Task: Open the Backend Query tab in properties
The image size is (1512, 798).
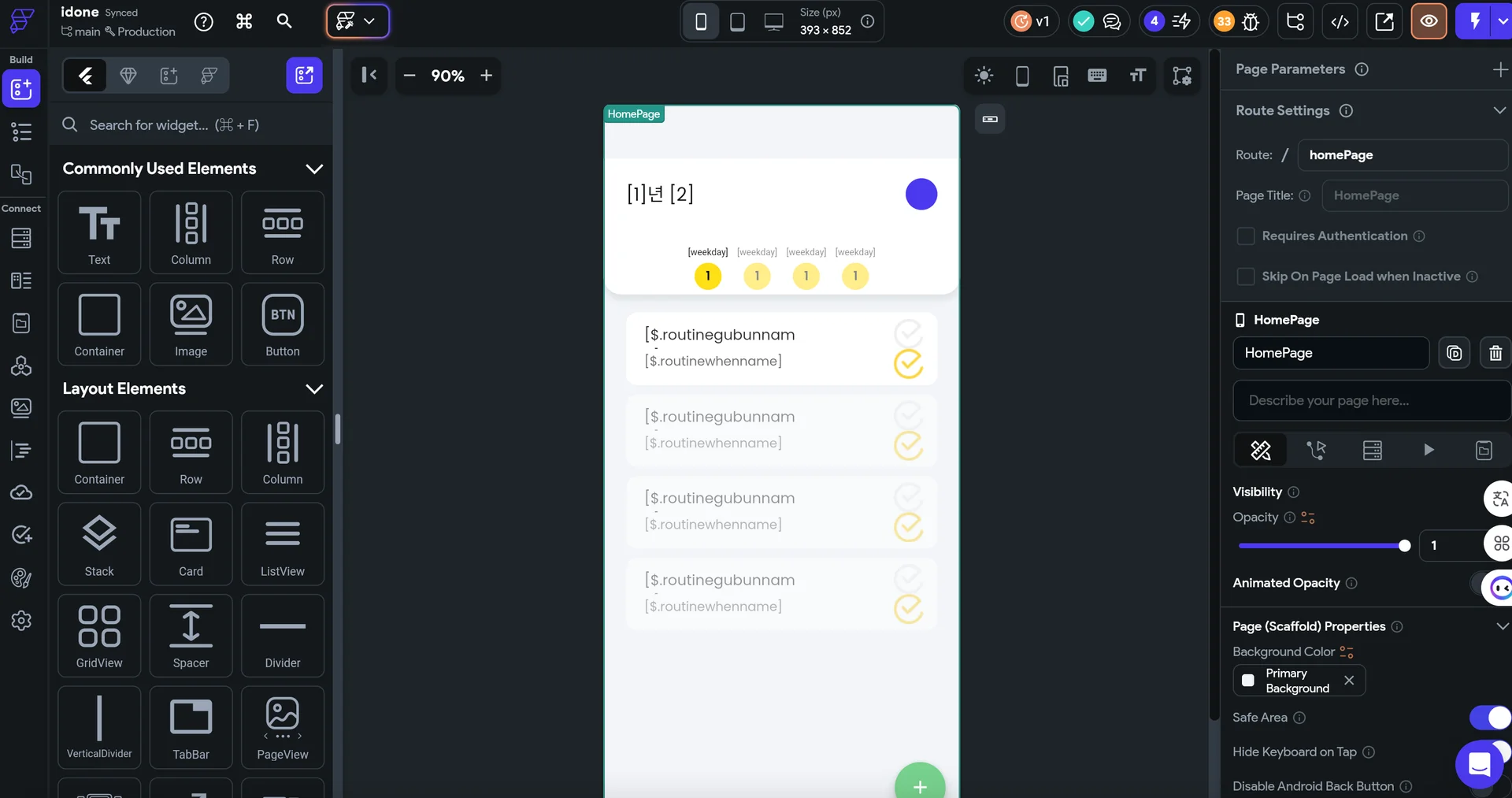Action: 1373,450
